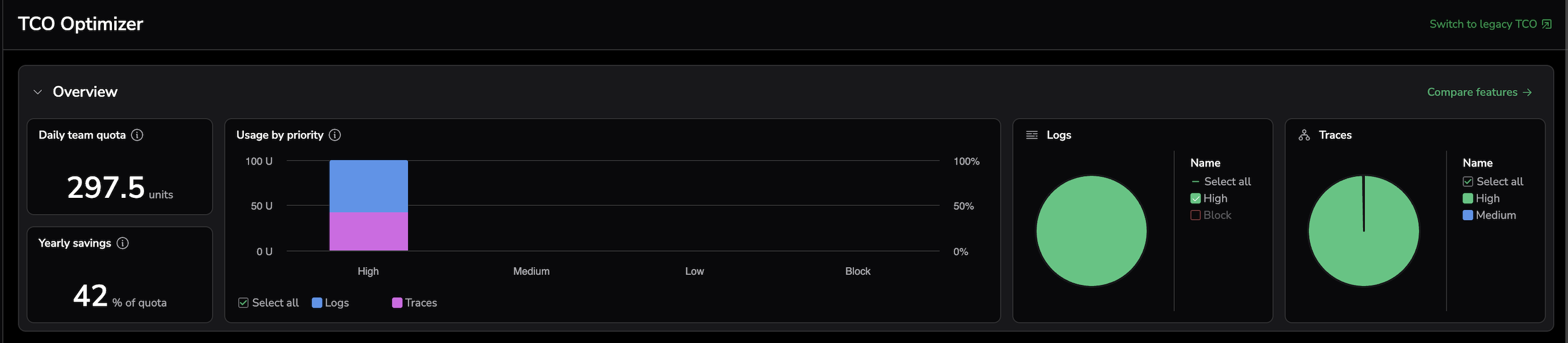Toggle High checkbox in Logs legend
The height and width of the screenshot is (343, 1568).
[1196, 198]
